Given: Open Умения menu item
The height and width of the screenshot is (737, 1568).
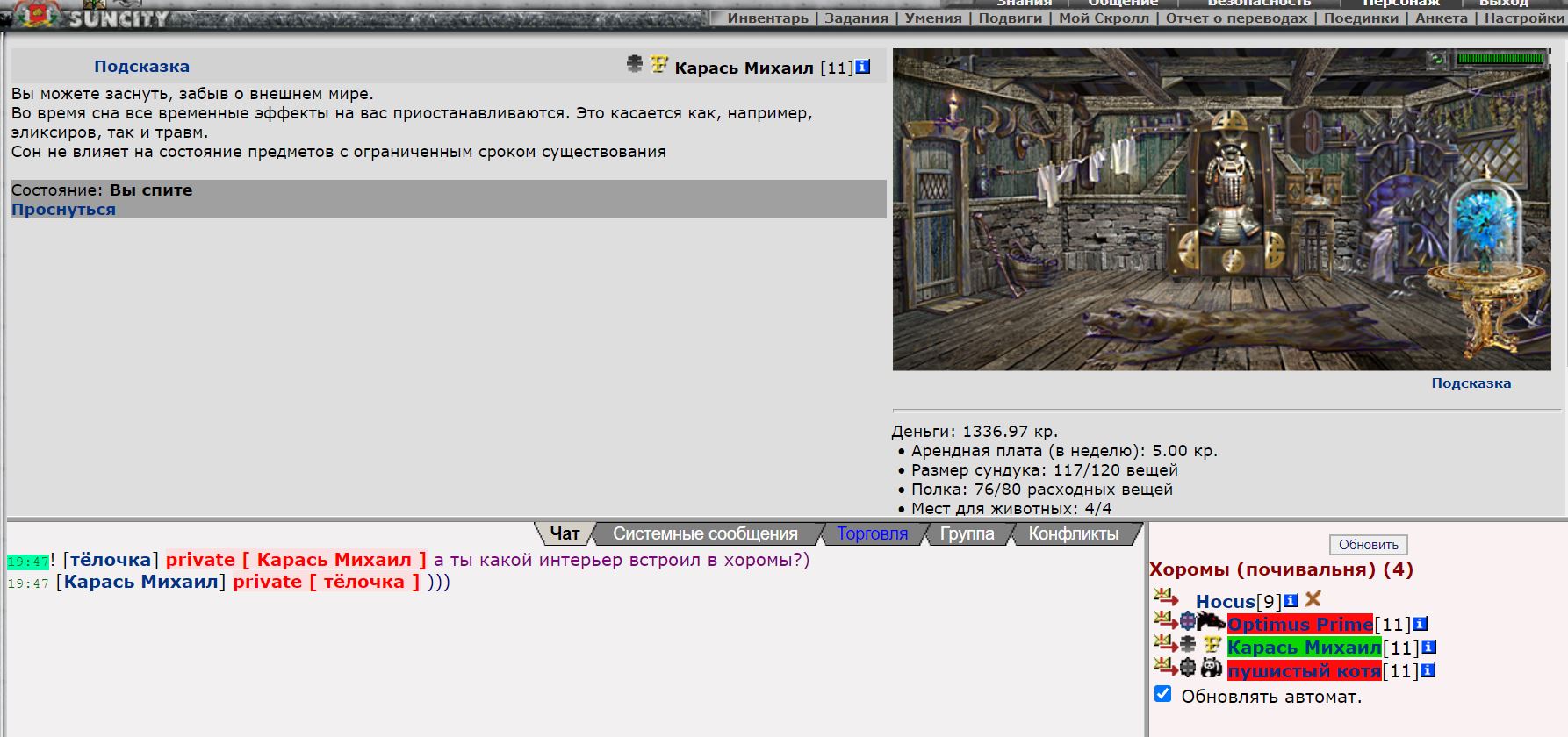Looking at the screenshot, I should (x=933, y=18).
